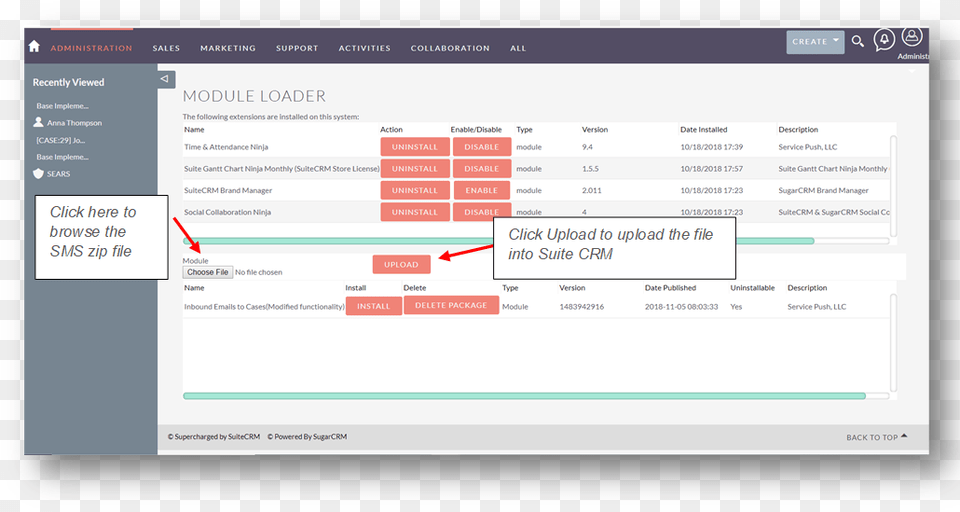Image resolution: width=960 pixels, height=512 pixels.
Task: Click Choose File to browse module zip
Action: pyautogui.click(x=208, y=272)
